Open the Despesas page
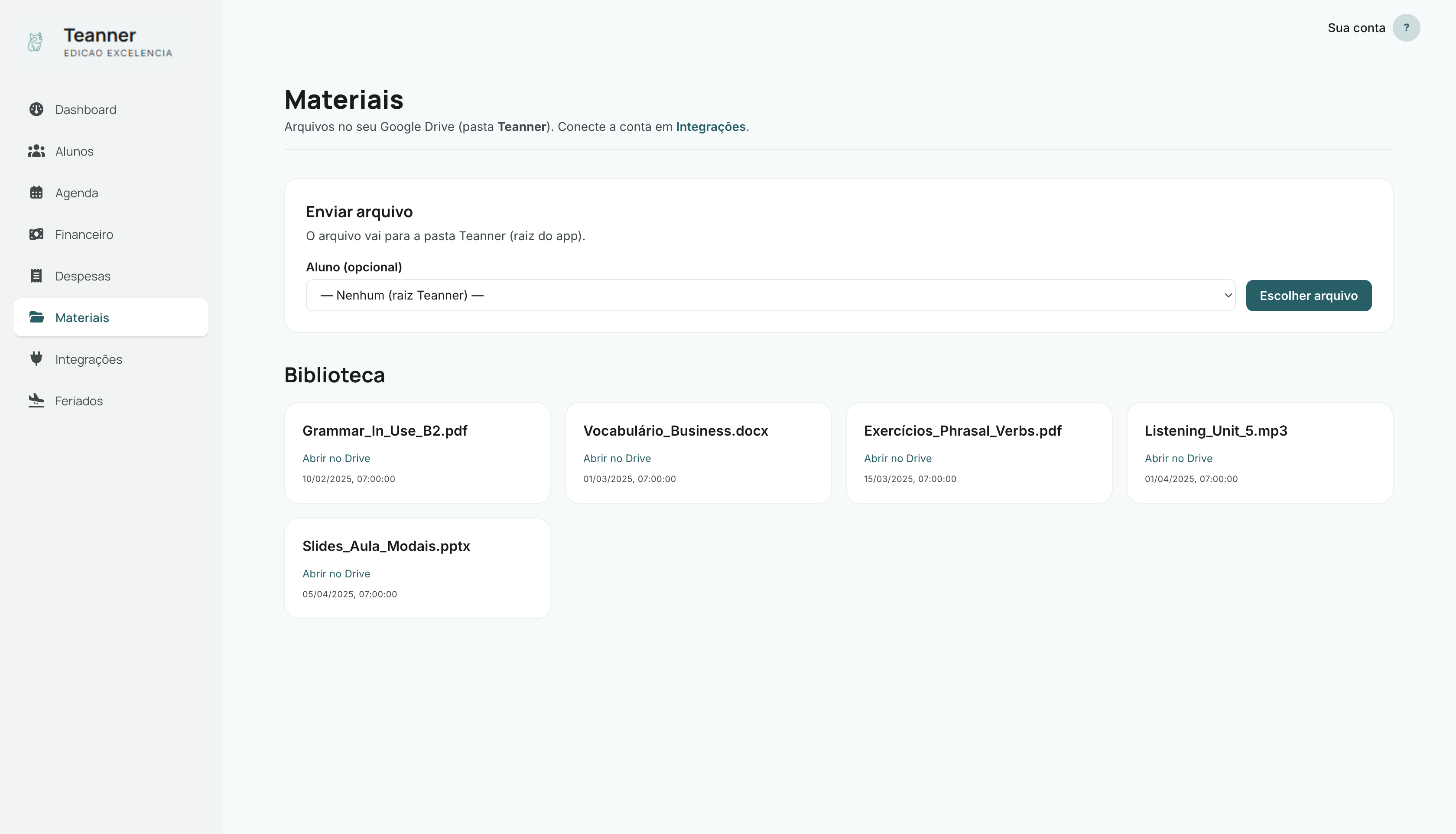1456x834 pixels. click(110, 276)
